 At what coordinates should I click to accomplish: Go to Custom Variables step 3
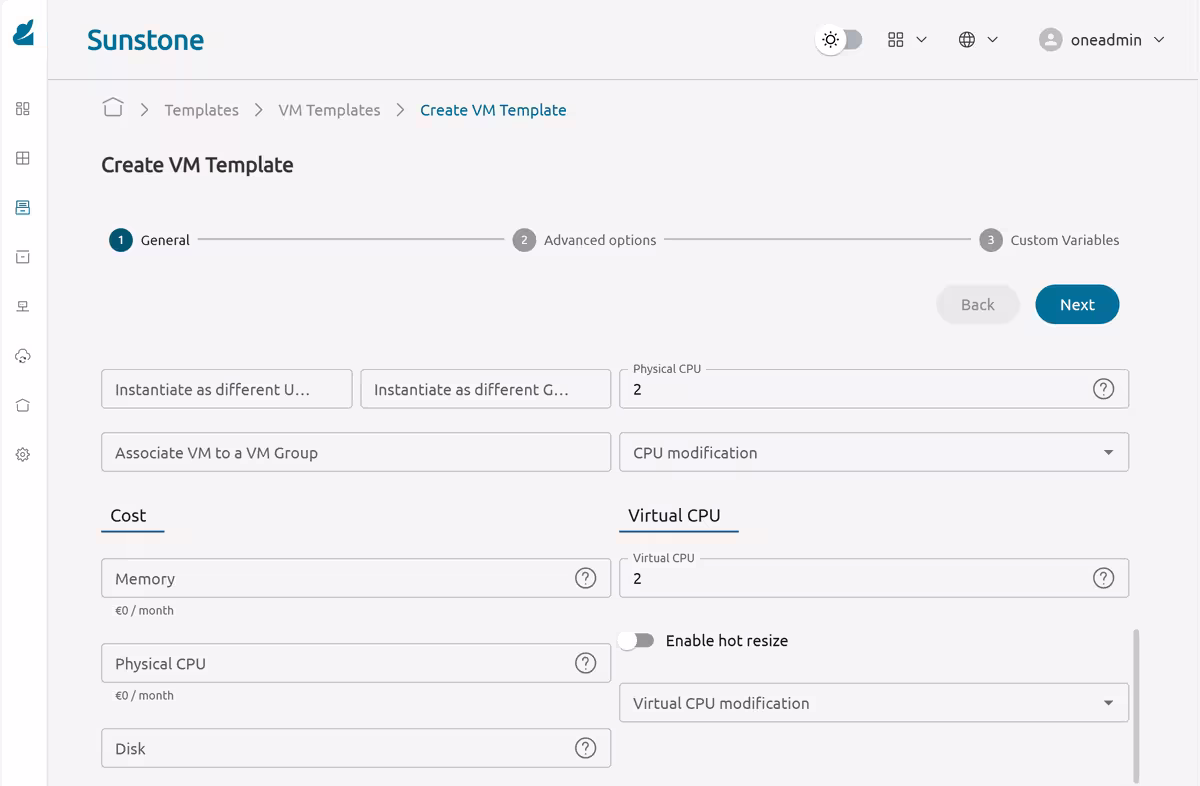[x=1049, y=240]
